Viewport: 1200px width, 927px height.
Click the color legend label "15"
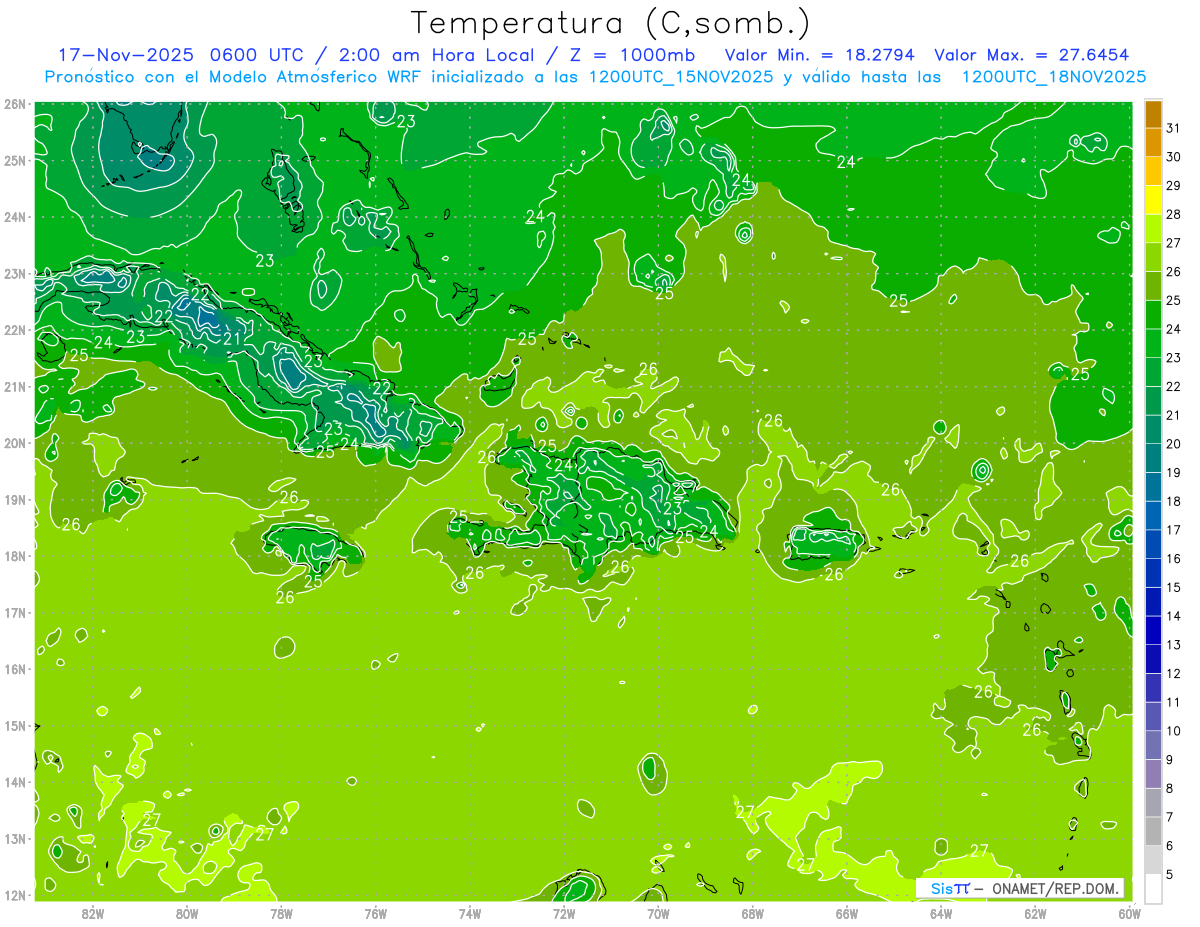tap(1174, 588)
